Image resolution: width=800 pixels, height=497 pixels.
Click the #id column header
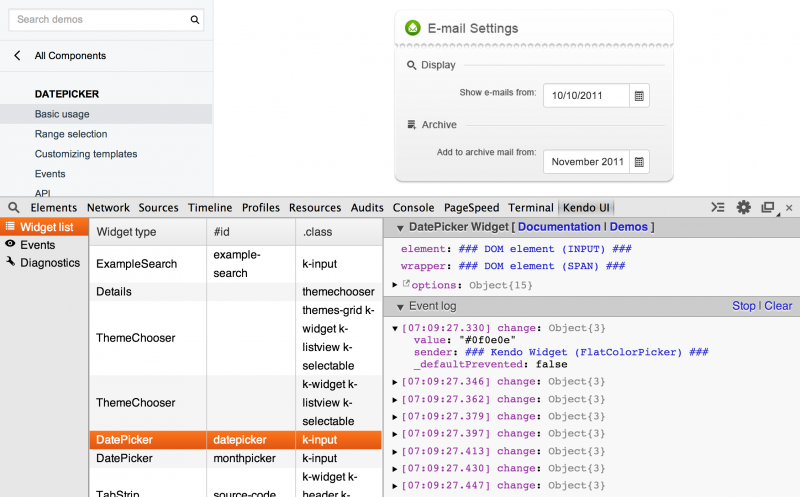click(x=251, y=232)
